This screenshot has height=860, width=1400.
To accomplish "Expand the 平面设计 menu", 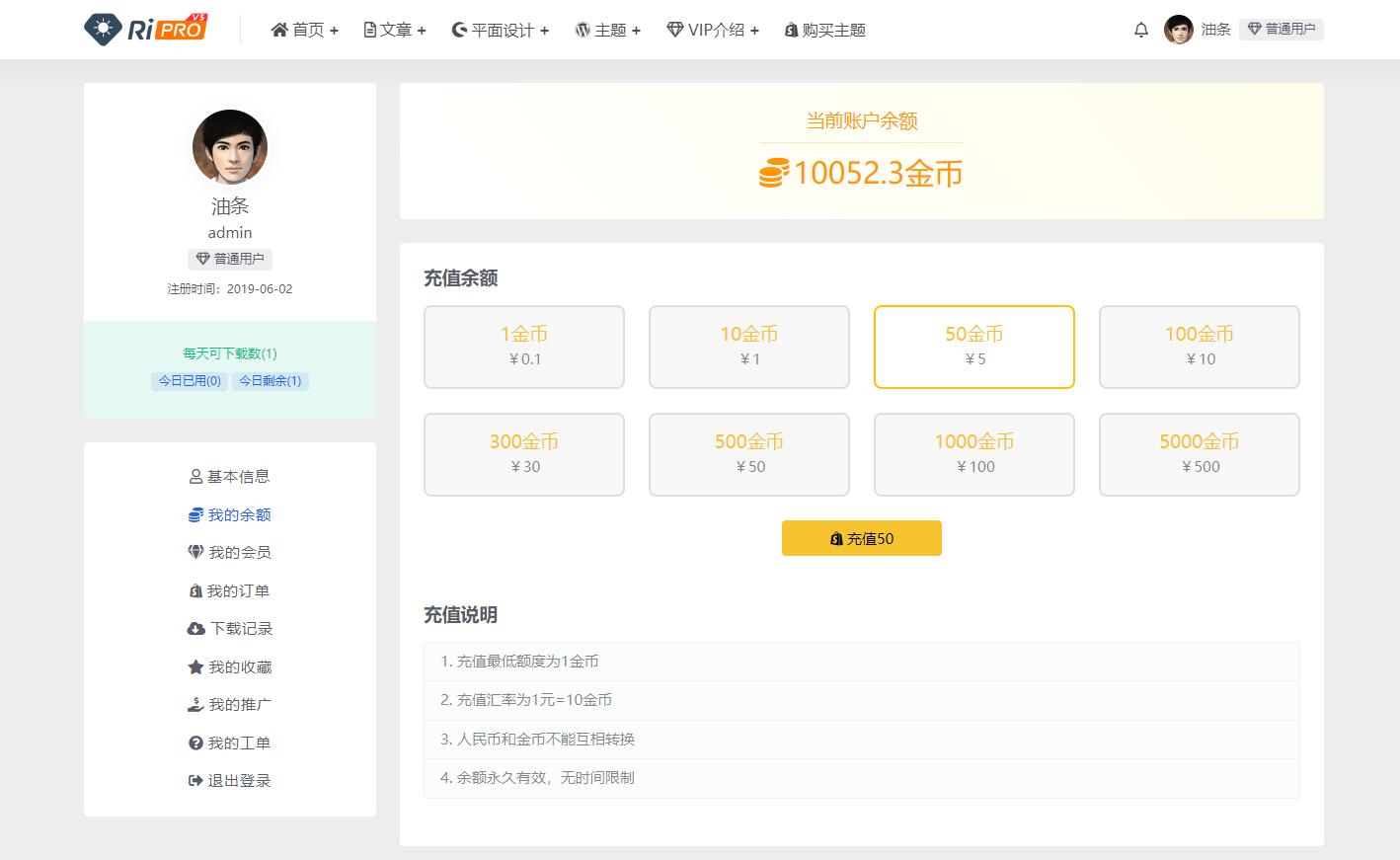I will click(501, 30).
